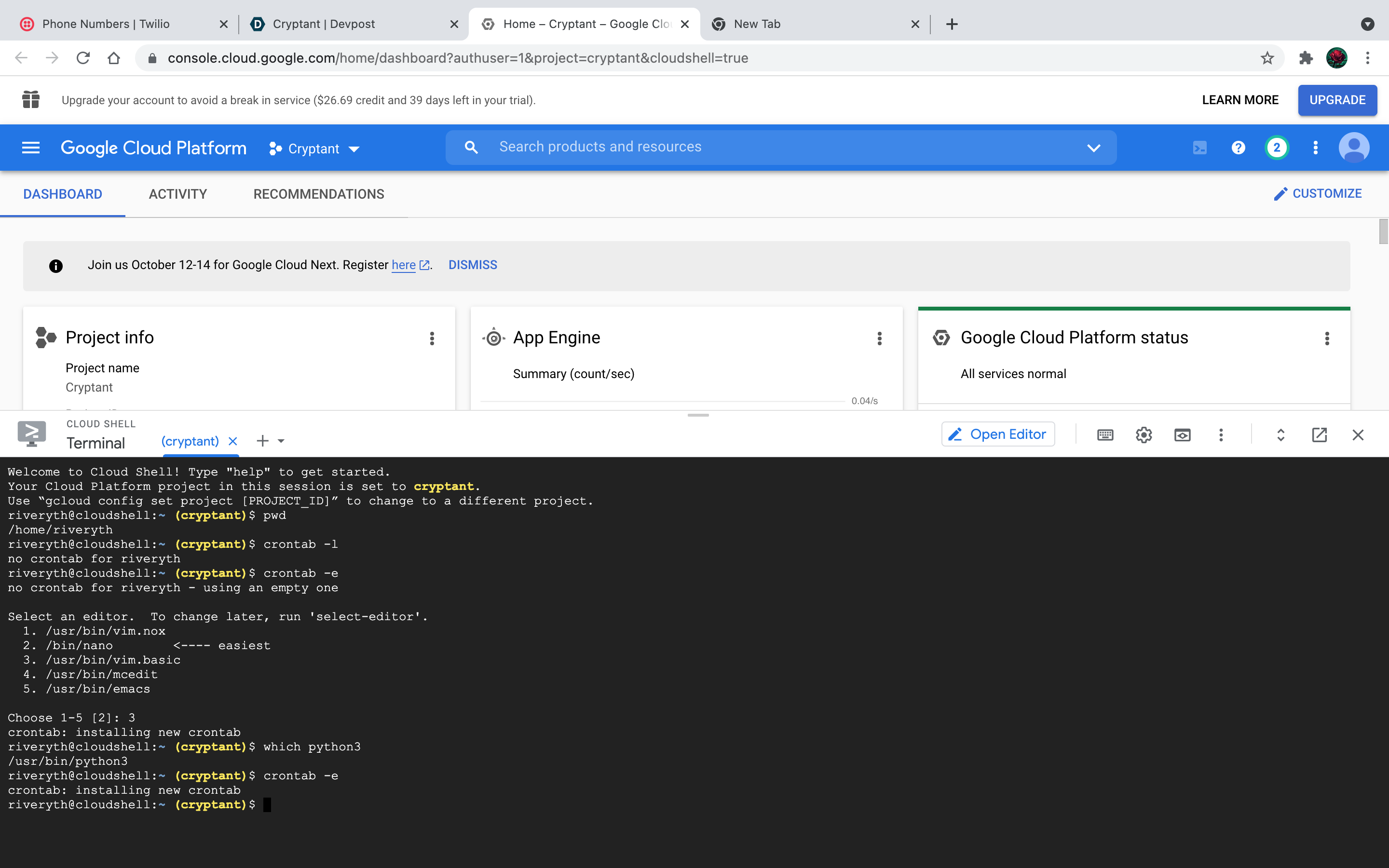1389x868 pixels.
Task: Open new terminal tab dropdown arrow
Action: tap(281, 441)
